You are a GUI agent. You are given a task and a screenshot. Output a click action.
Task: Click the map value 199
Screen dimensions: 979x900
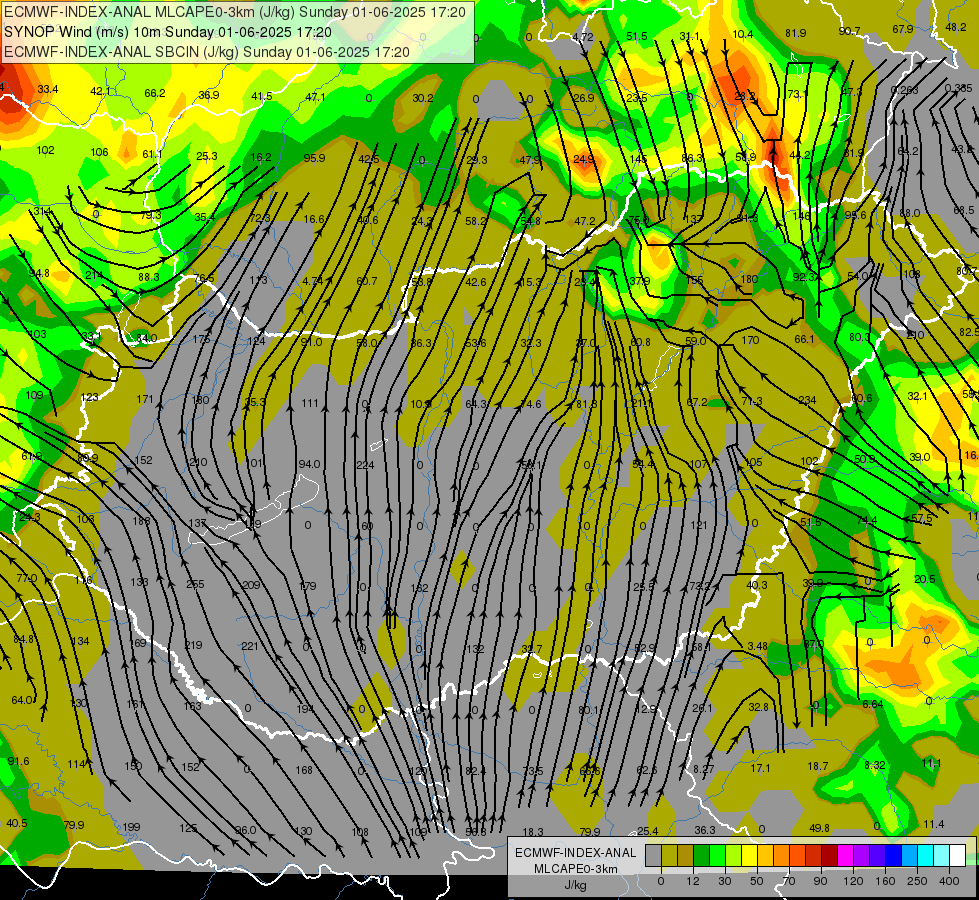point(131,827)
